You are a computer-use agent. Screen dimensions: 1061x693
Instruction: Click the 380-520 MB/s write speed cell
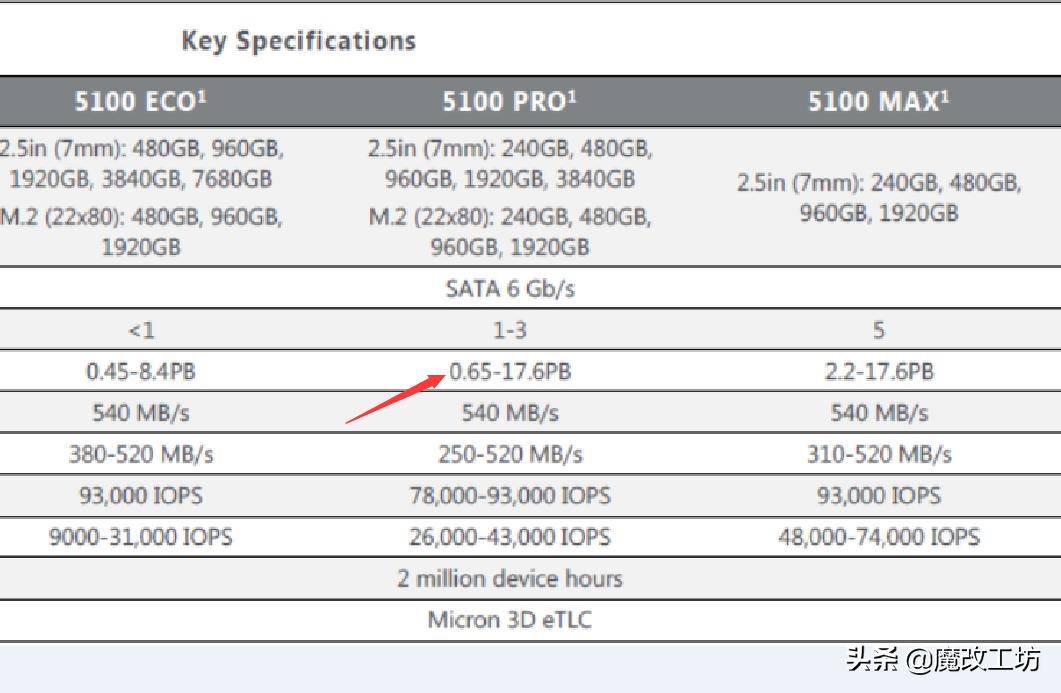[x=141, y=455]
